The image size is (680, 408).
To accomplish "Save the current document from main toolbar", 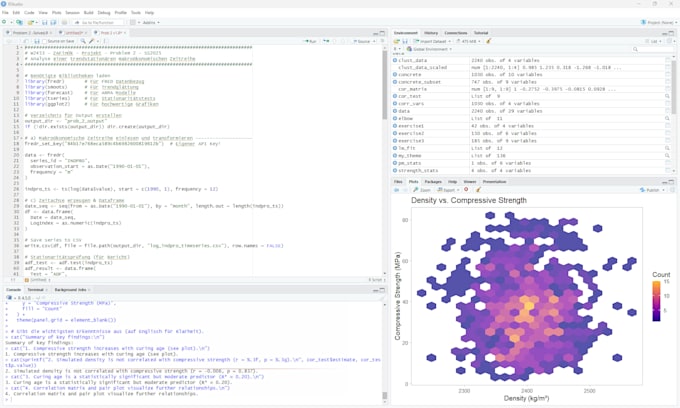I will 45,22.
